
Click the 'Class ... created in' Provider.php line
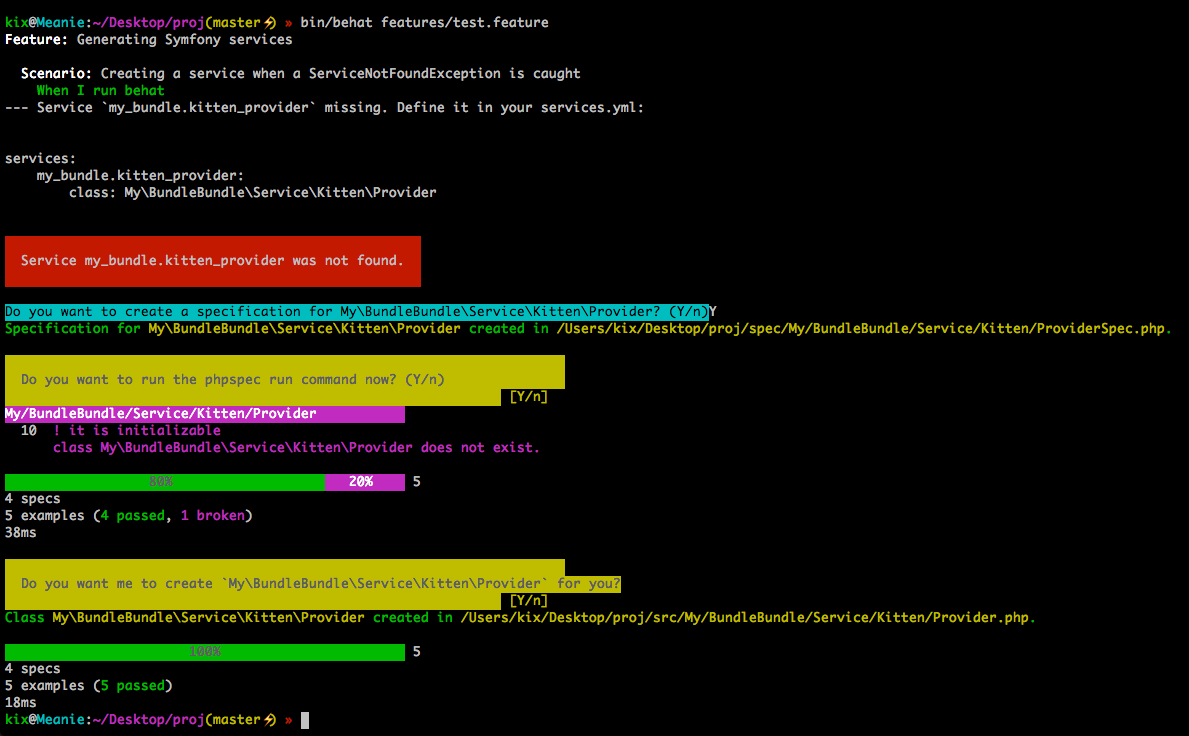click(x=520, y=618)
